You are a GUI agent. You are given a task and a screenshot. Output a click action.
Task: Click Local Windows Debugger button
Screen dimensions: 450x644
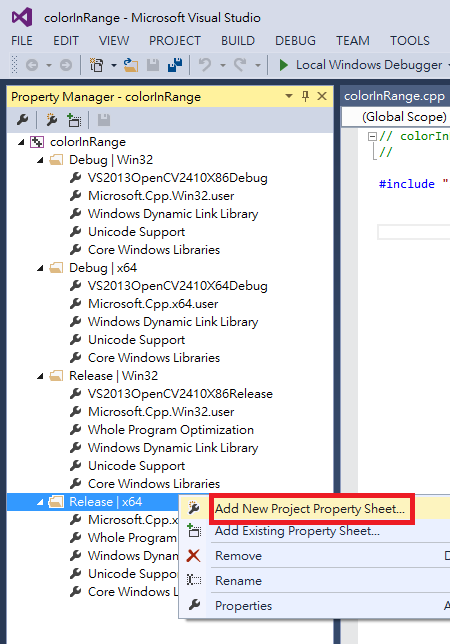point(369,65)
